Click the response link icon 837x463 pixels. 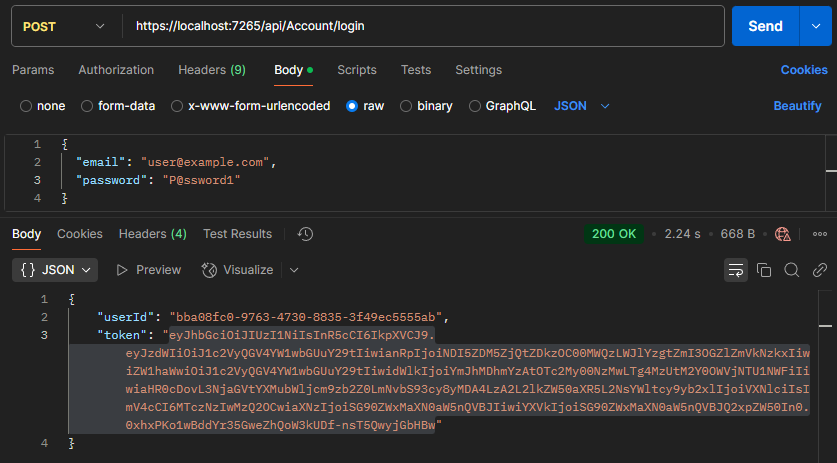820,270
